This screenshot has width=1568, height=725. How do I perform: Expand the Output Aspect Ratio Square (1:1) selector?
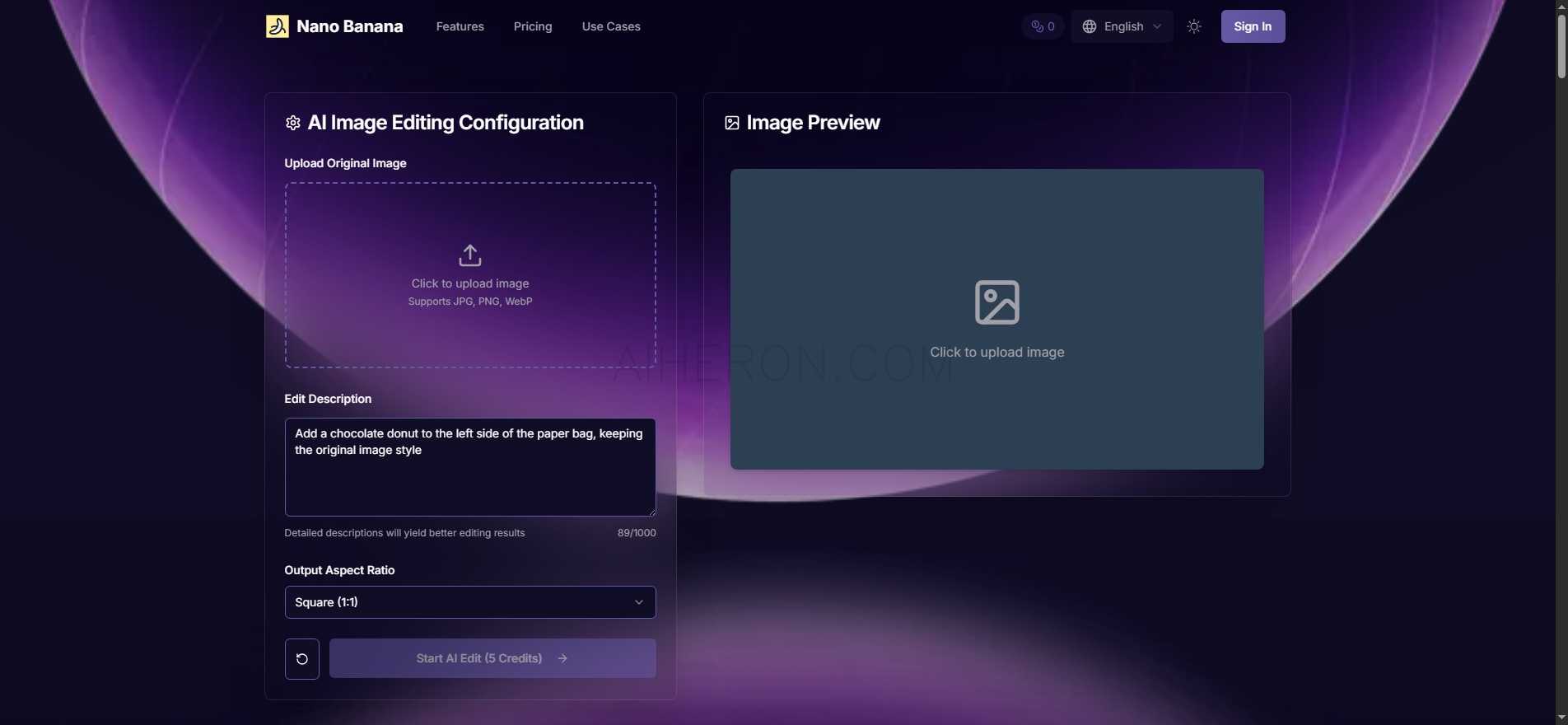pyautogui.click(x=470, y=602)
